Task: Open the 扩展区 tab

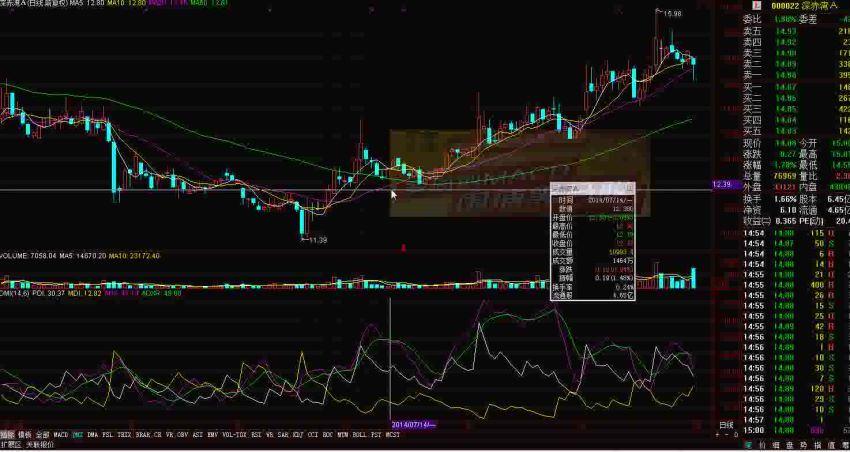Action: (x=11, y=444)
